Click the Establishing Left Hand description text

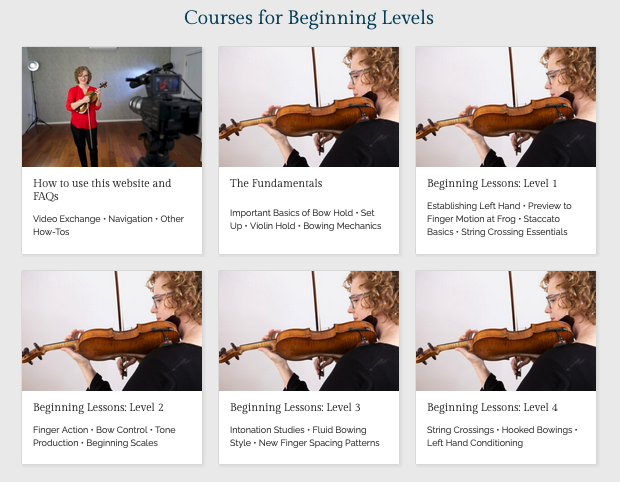pyautogui.click(x=499, y=219)
